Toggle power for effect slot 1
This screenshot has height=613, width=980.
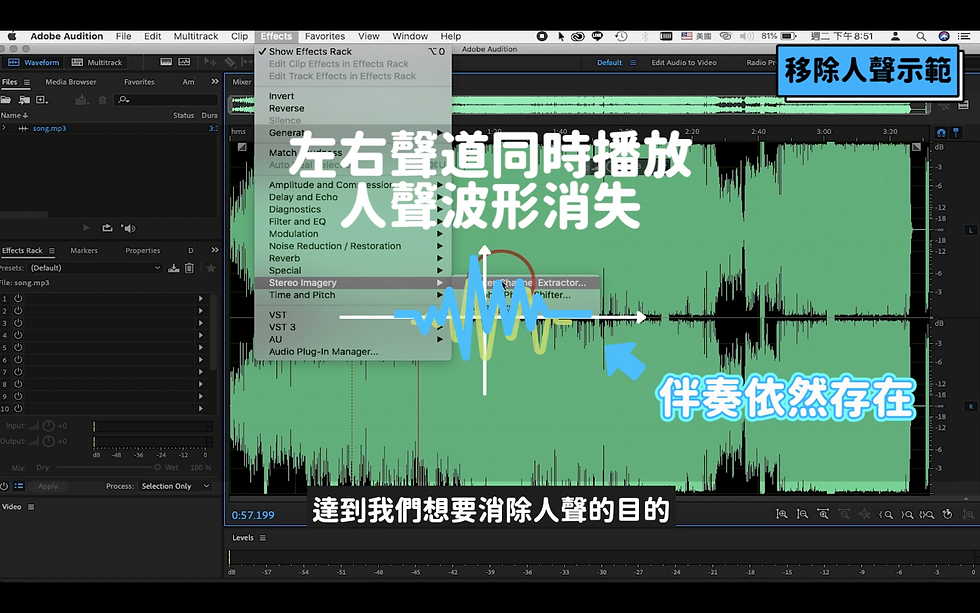[x=18, y=299]
